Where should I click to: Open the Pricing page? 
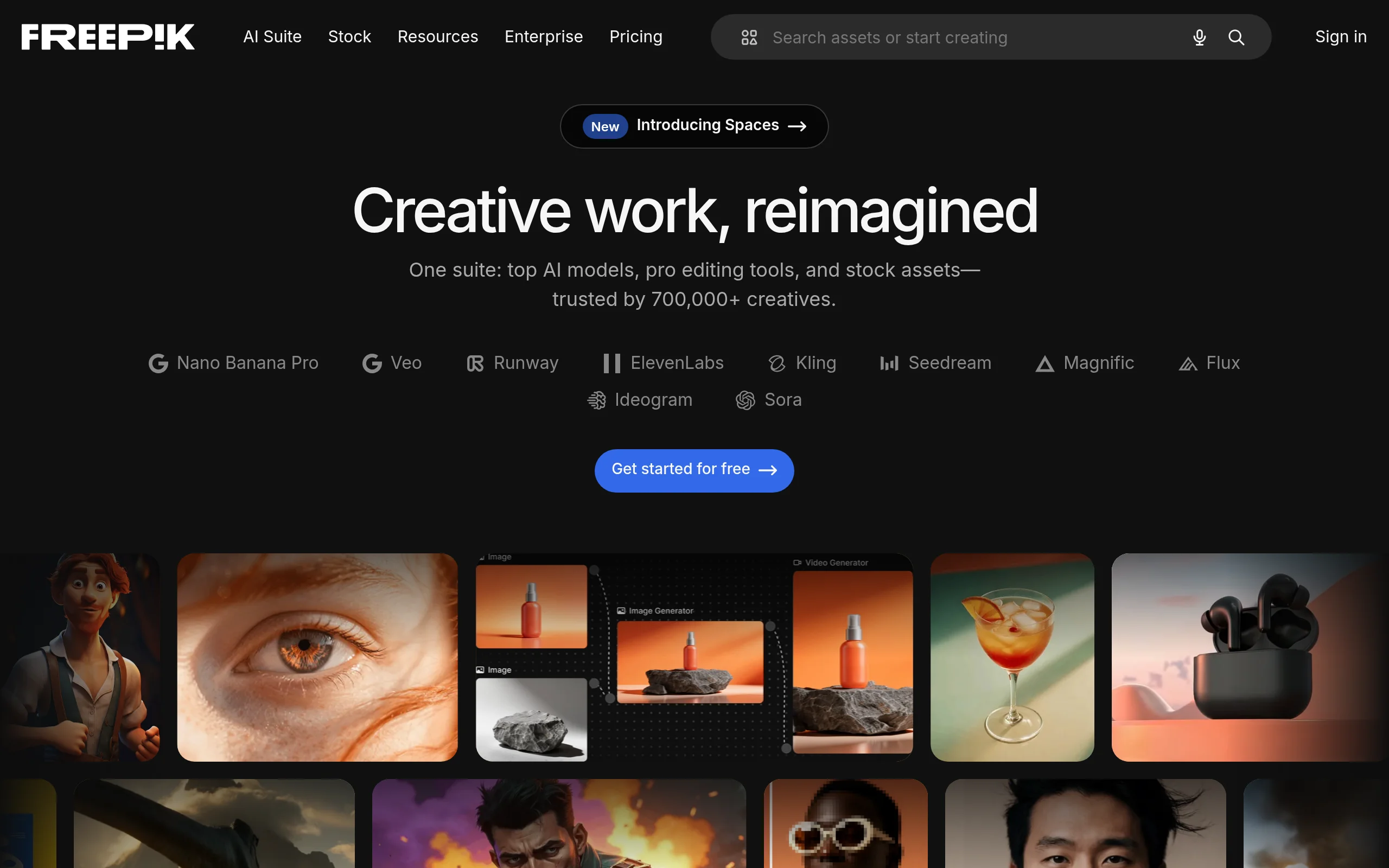coord(635,37)
